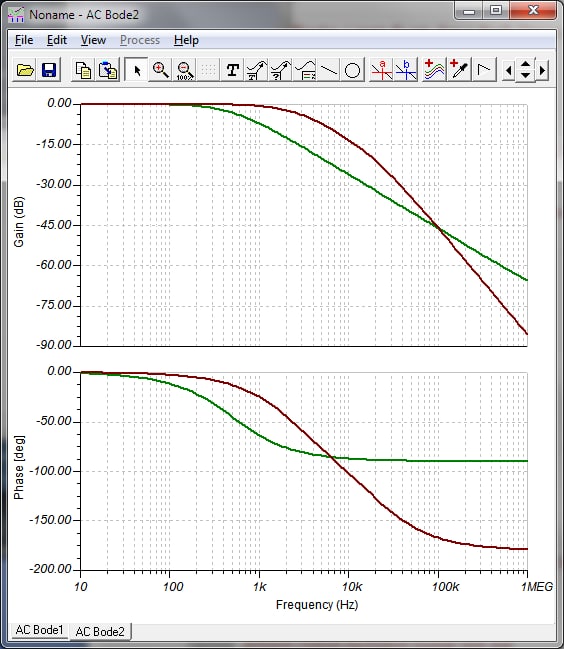
Task: Click the flag marker tool
Action: pyautogui.click(x=483, y=70)
